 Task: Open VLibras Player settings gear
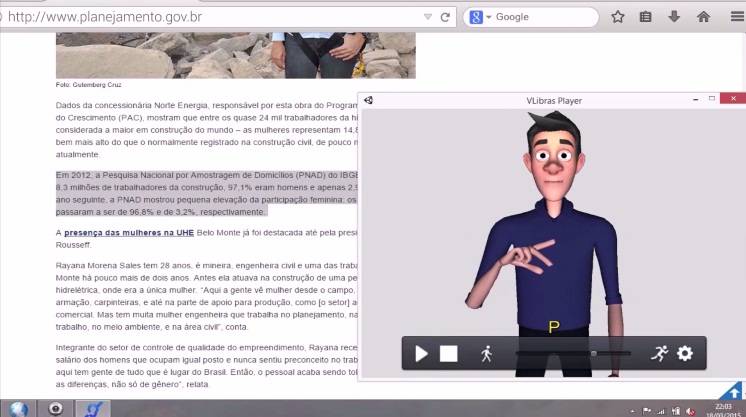[685, 353]
